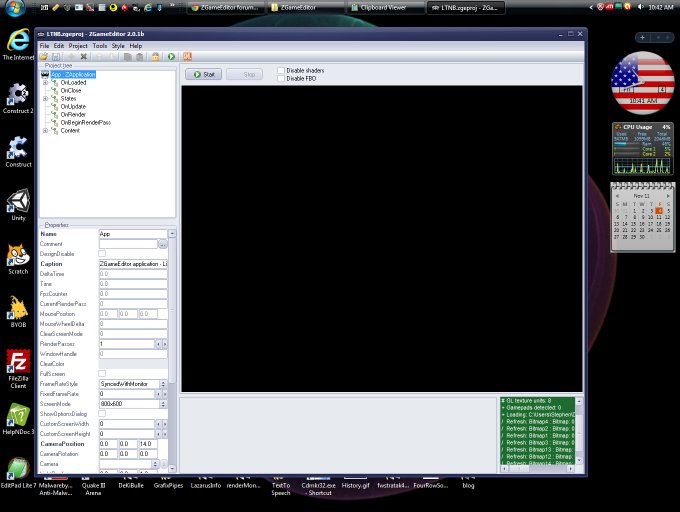The height and width of the screenshot is (512, 680).
Task: Click the Save project floppy icon
Action: click(x=56, y=56)
